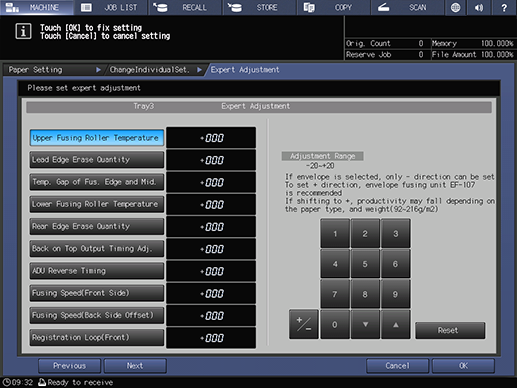
Task: Select Fusing Speed(Front Side)
Action: 97,293
